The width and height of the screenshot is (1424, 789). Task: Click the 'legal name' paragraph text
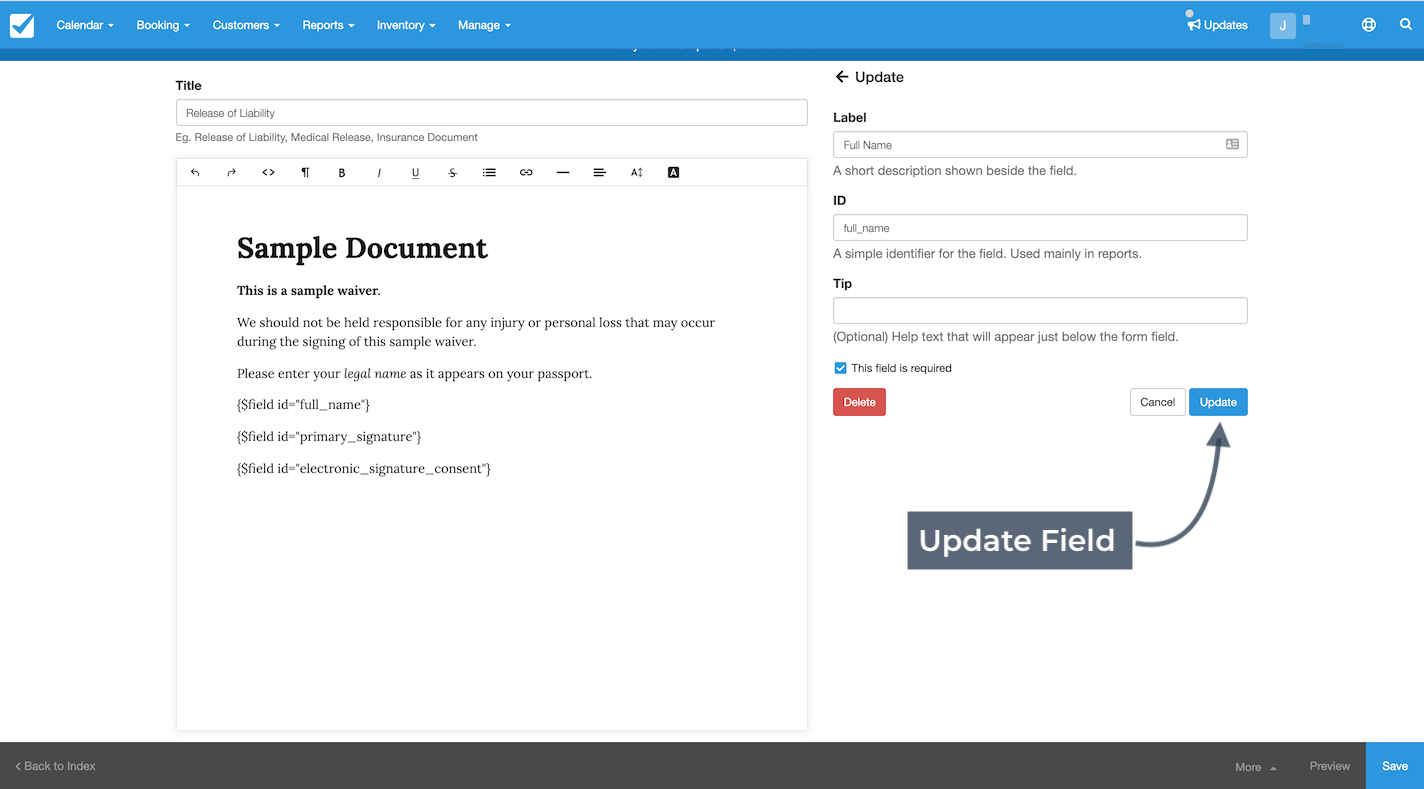(414, 374)
